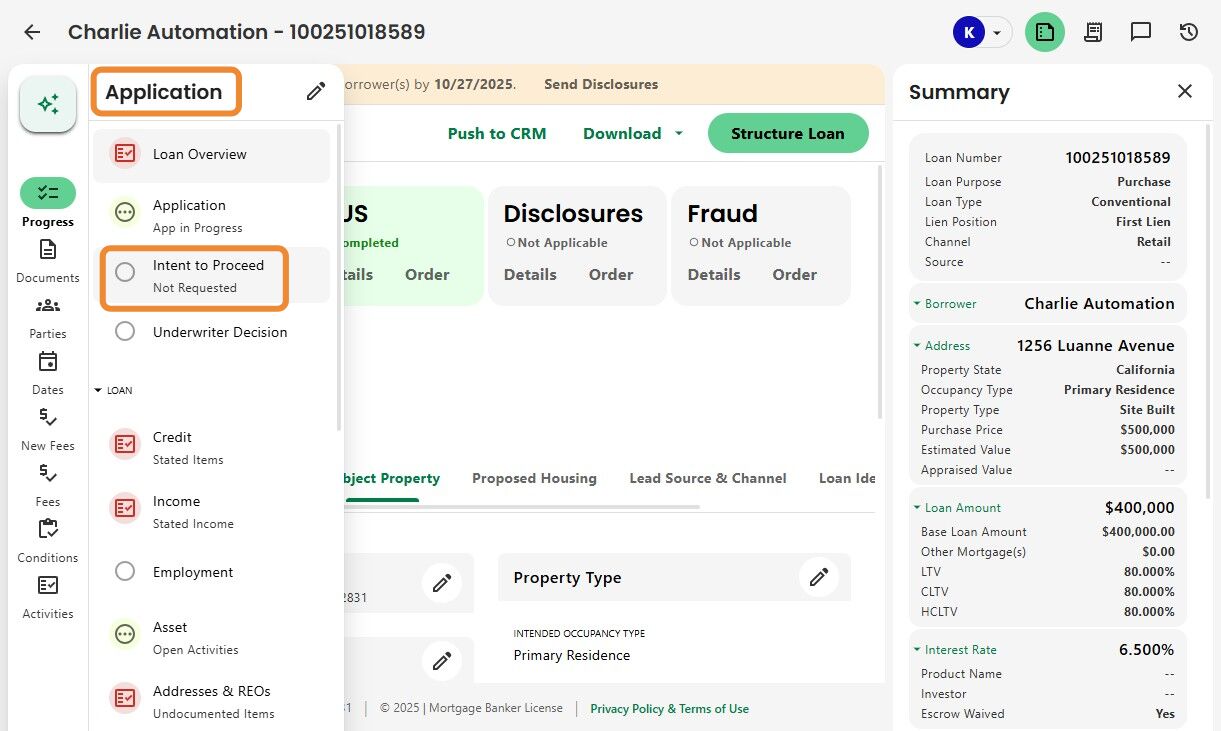Open the AI sparkle assistant icon
The width and height of the screenshot is (1221, 731).
tap(48, 104)
